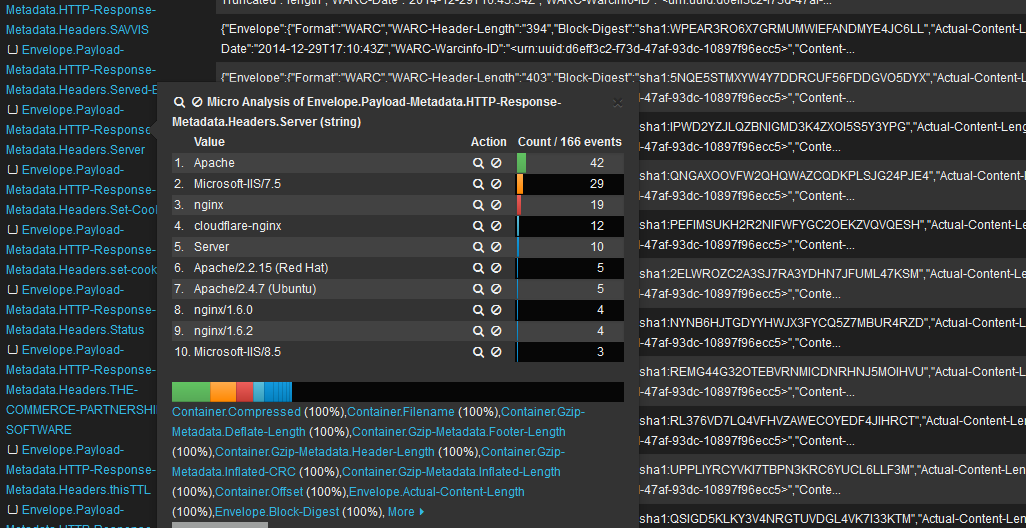Select Headers.Set-Cookie field in sidebar

[x=80, y=190]
